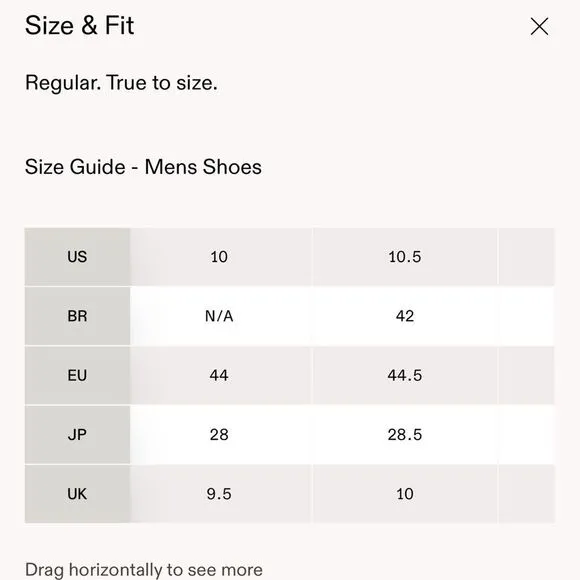The width and height of the screenshot is (580, 580).
Task: Click the JP size 28 cell
Action: coord(221,435)
